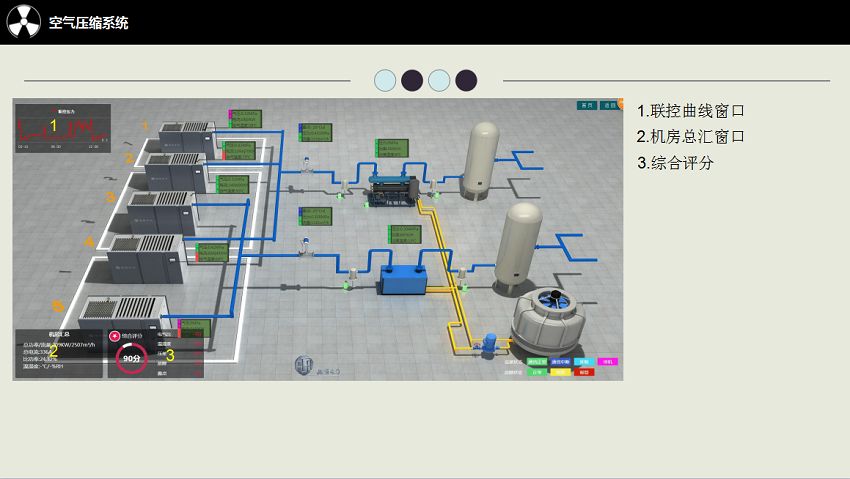Select the first light blue page dot
Image resolution: width=850 pixels, height=479 pixels.
[x=385, y=80]
